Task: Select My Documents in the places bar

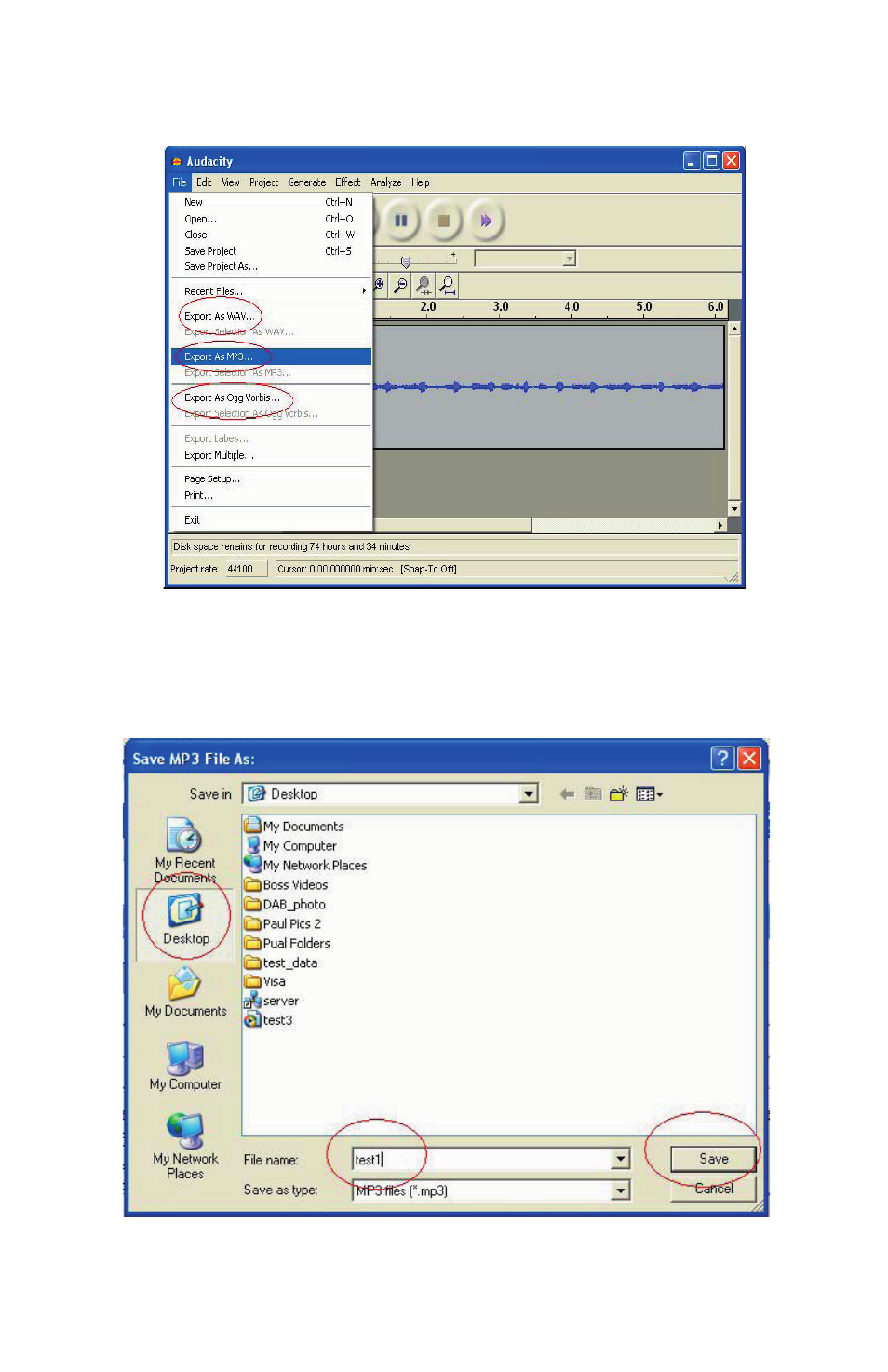Action: point(185,992)
